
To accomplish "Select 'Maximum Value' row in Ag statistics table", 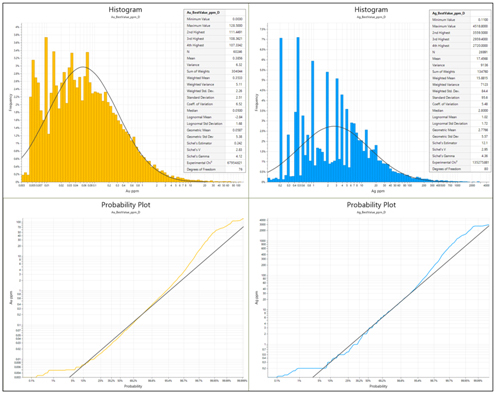I will pos(460,26).
